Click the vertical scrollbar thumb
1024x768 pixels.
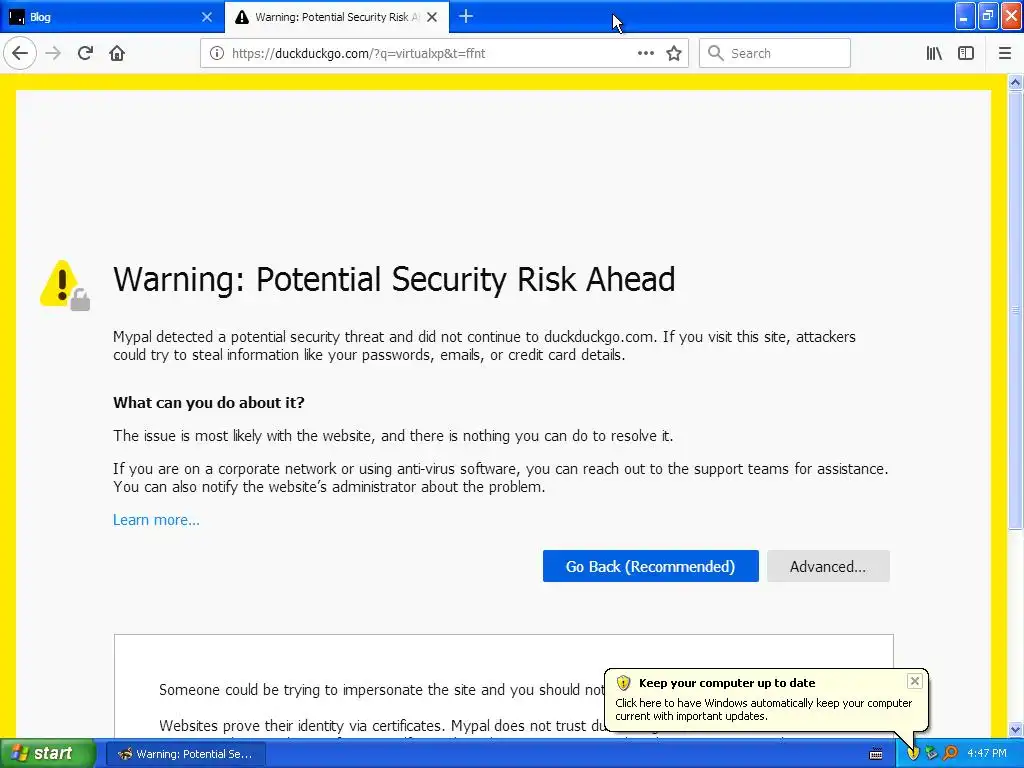point(1015,310)
